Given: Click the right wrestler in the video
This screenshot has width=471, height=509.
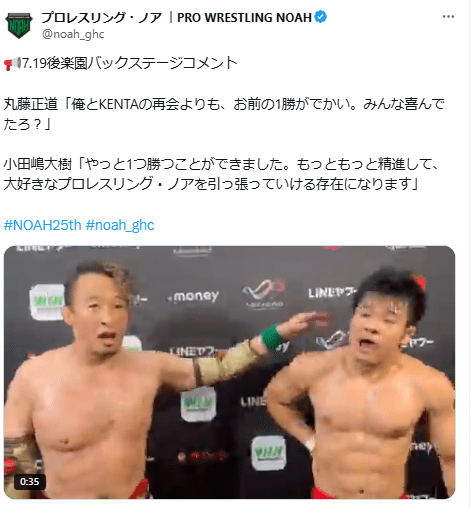Looking at the screenshot, I should (x=363, y=383).
